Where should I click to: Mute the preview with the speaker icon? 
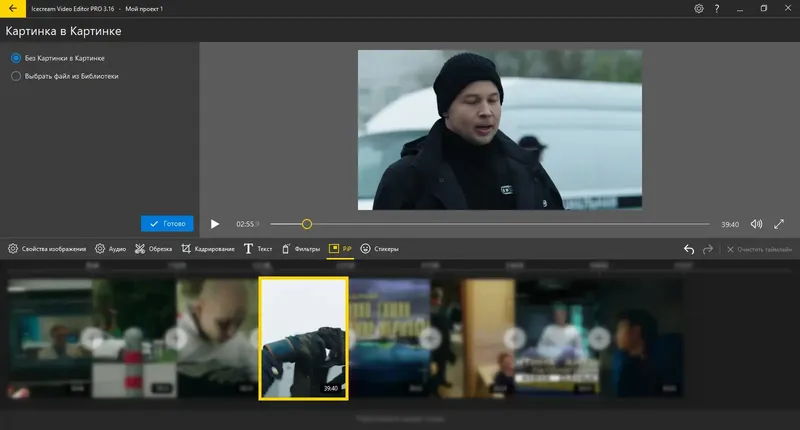756,224
